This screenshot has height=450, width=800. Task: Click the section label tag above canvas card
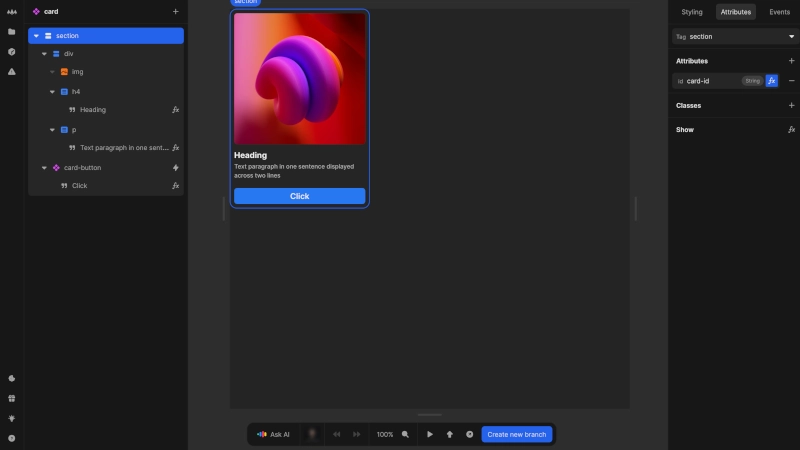(245, 2)
